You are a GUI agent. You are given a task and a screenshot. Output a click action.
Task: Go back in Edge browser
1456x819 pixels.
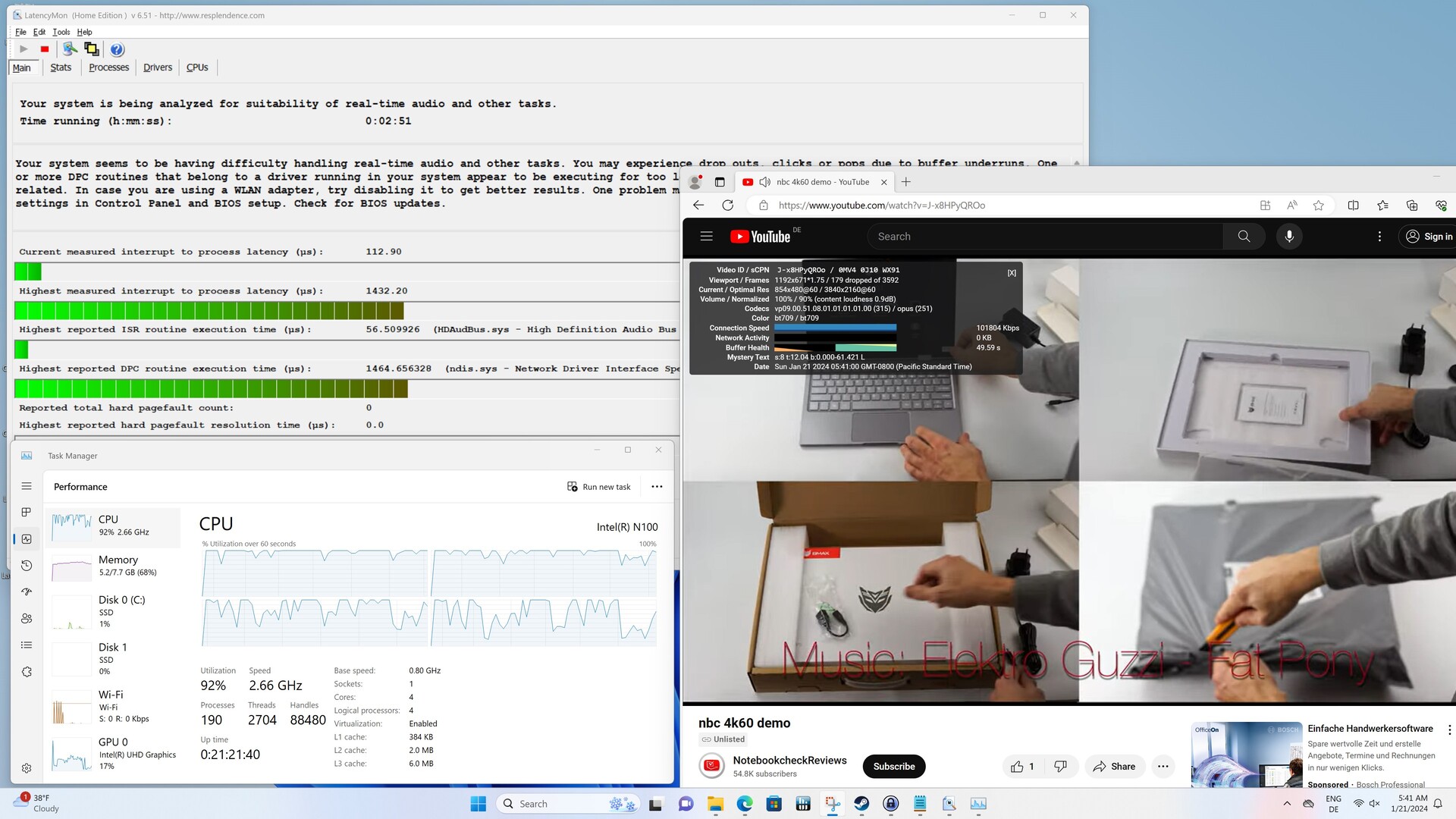[x=698, y=206]
